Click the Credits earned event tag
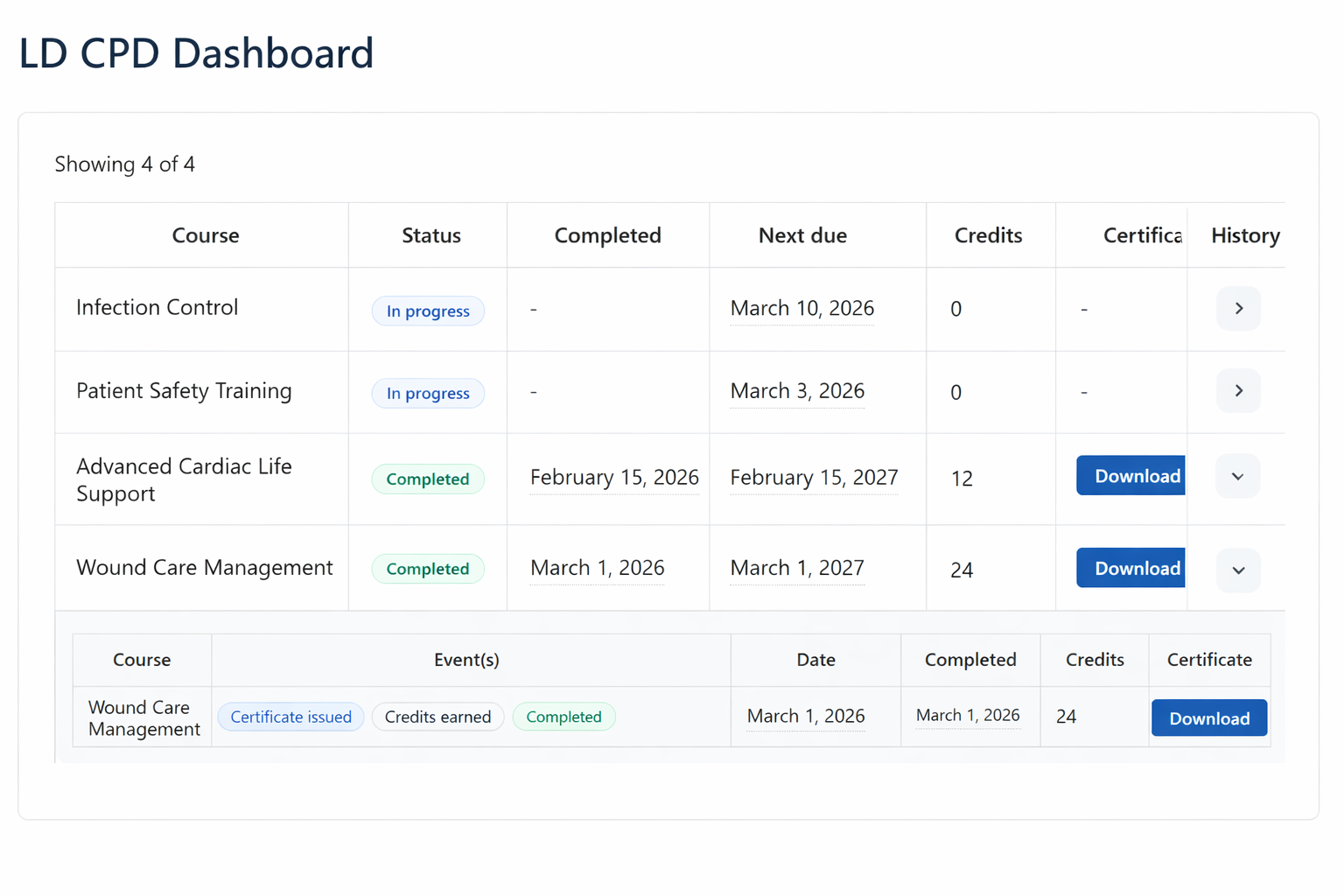Image resolution: width=1344 pixels, height=896 pixels. pos(437,717)
